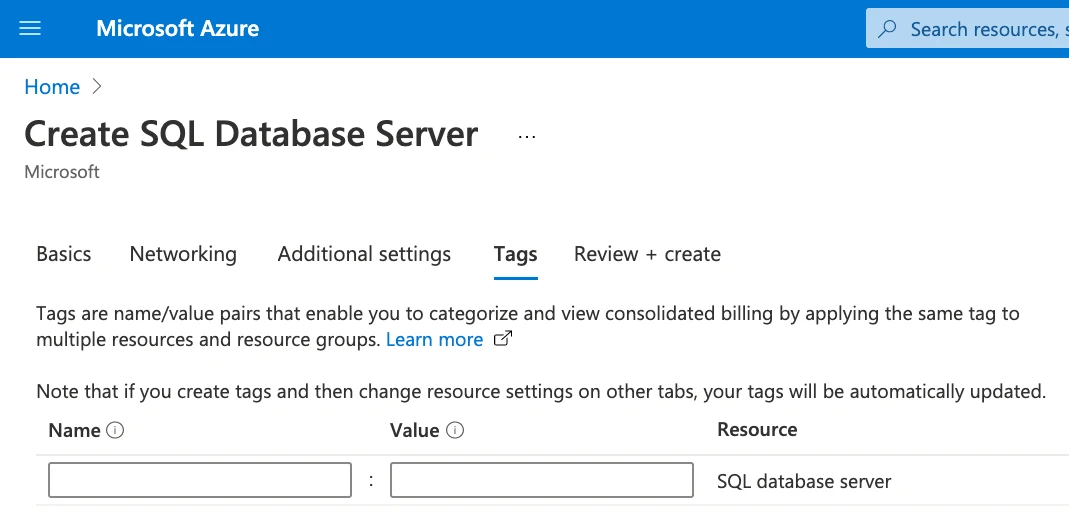Switch to the Basics tab
The width and height of the screenshot is (1069, 530).
coord(63,254)
